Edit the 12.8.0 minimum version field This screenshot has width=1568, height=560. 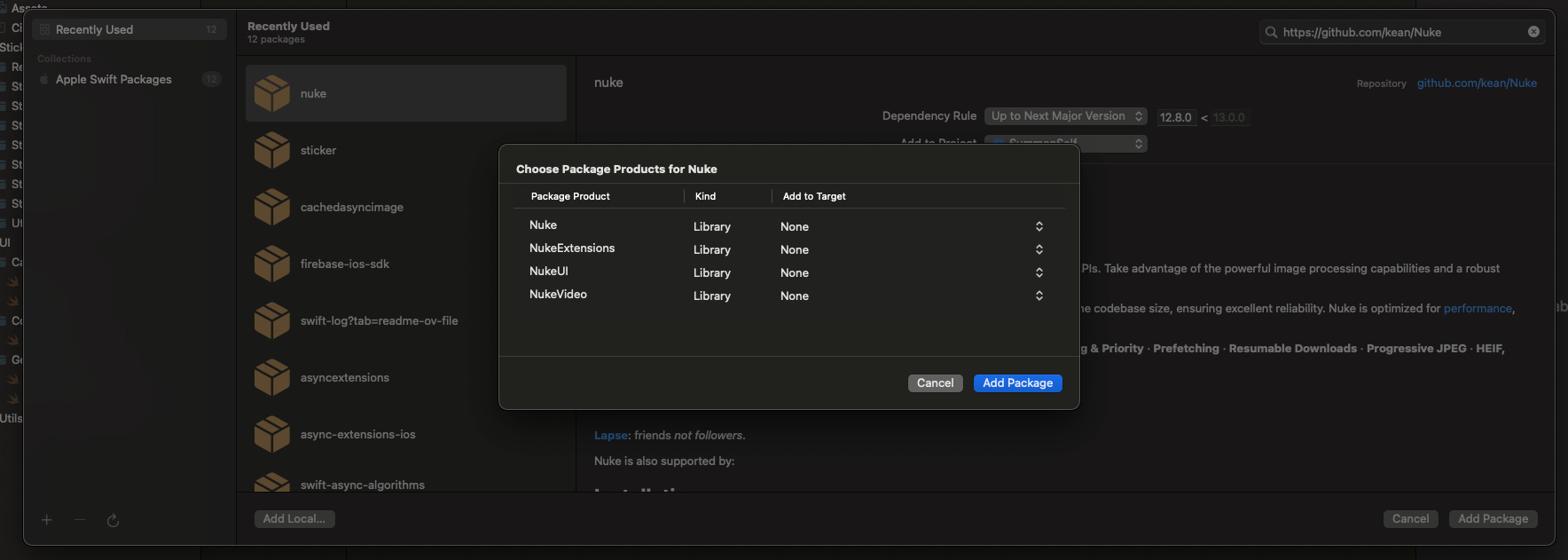click(x=1177, y=117)
